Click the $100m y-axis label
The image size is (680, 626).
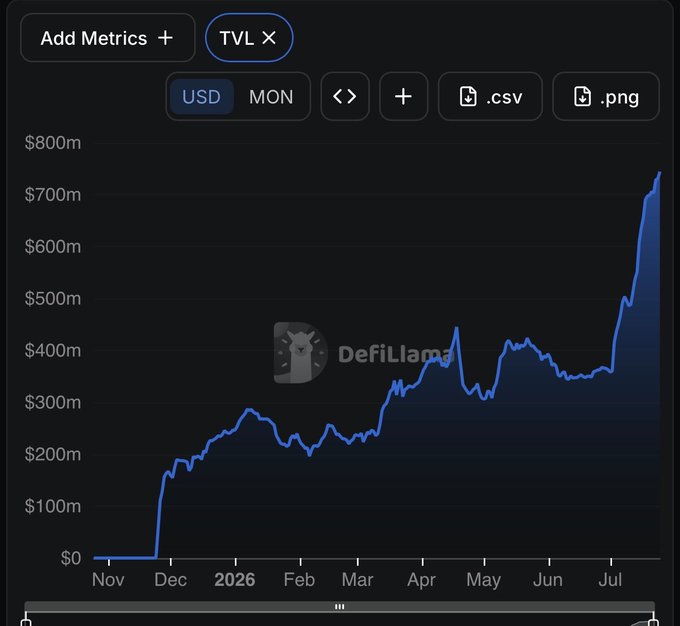[x=53, y=506]
